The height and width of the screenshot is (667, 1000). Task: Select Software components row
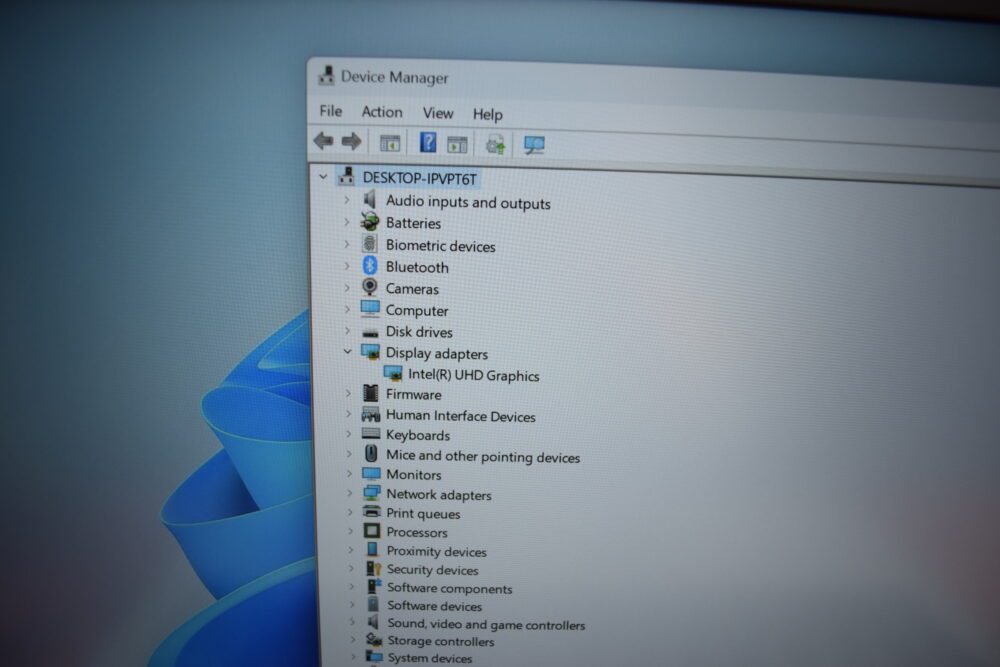450,589
